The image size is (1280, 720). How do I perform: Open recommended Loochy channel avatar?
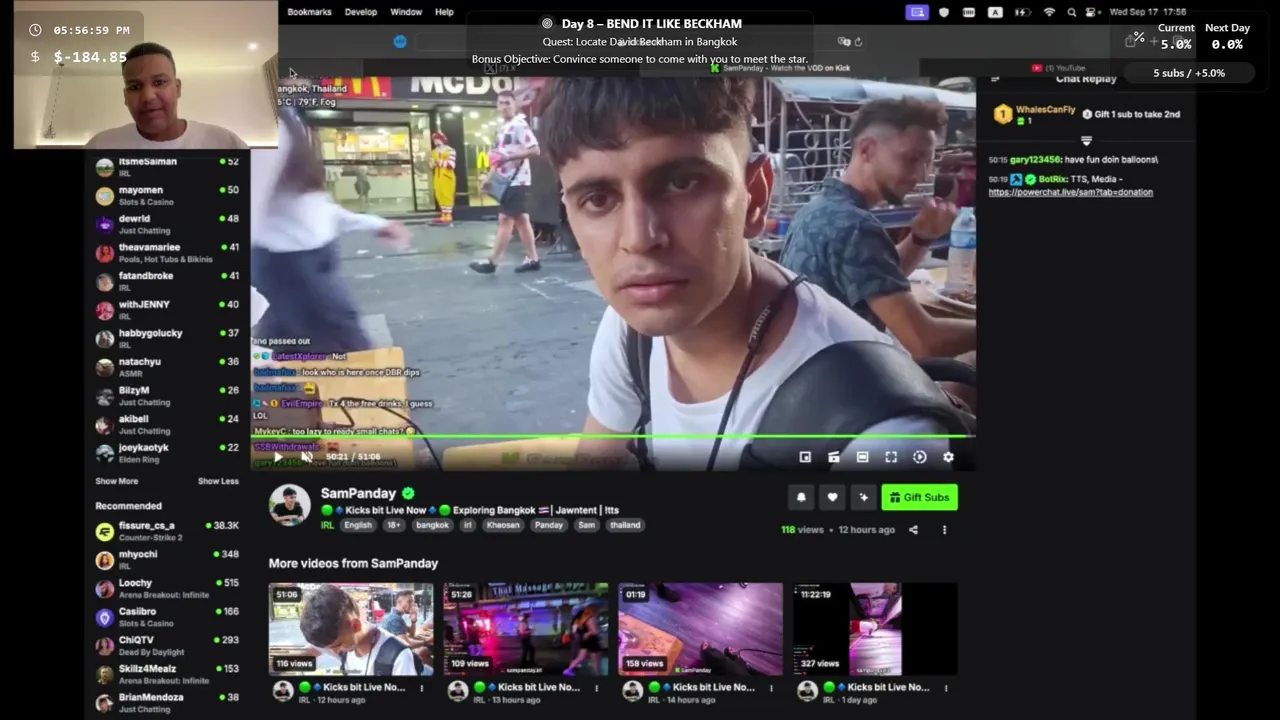[x=104, y=589]
